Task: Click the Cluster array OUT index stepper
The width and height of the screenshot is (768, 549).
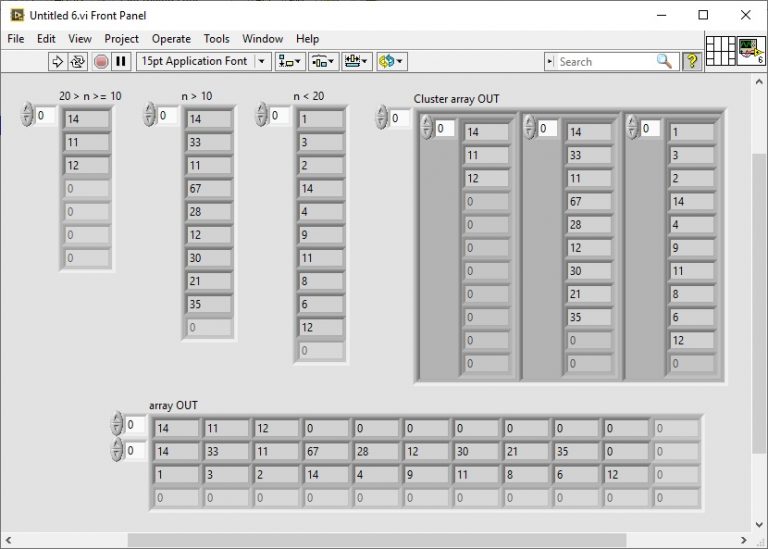Action: (381, 118)
